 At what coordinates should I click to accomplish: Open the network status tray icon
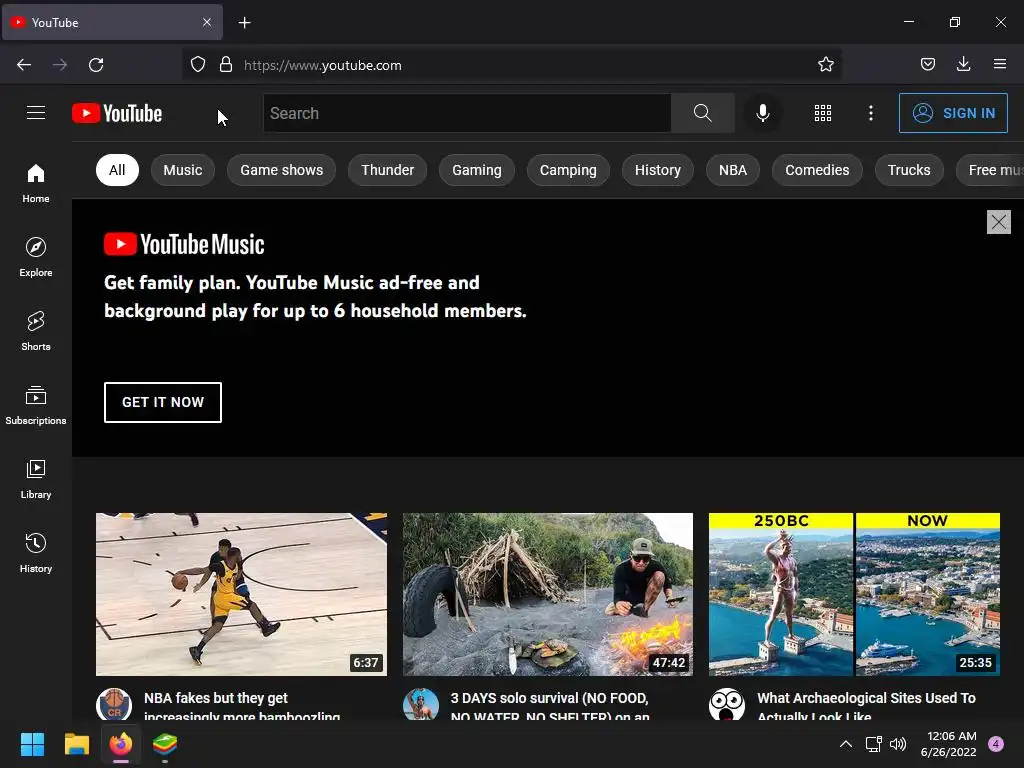[x=873, y=744]
